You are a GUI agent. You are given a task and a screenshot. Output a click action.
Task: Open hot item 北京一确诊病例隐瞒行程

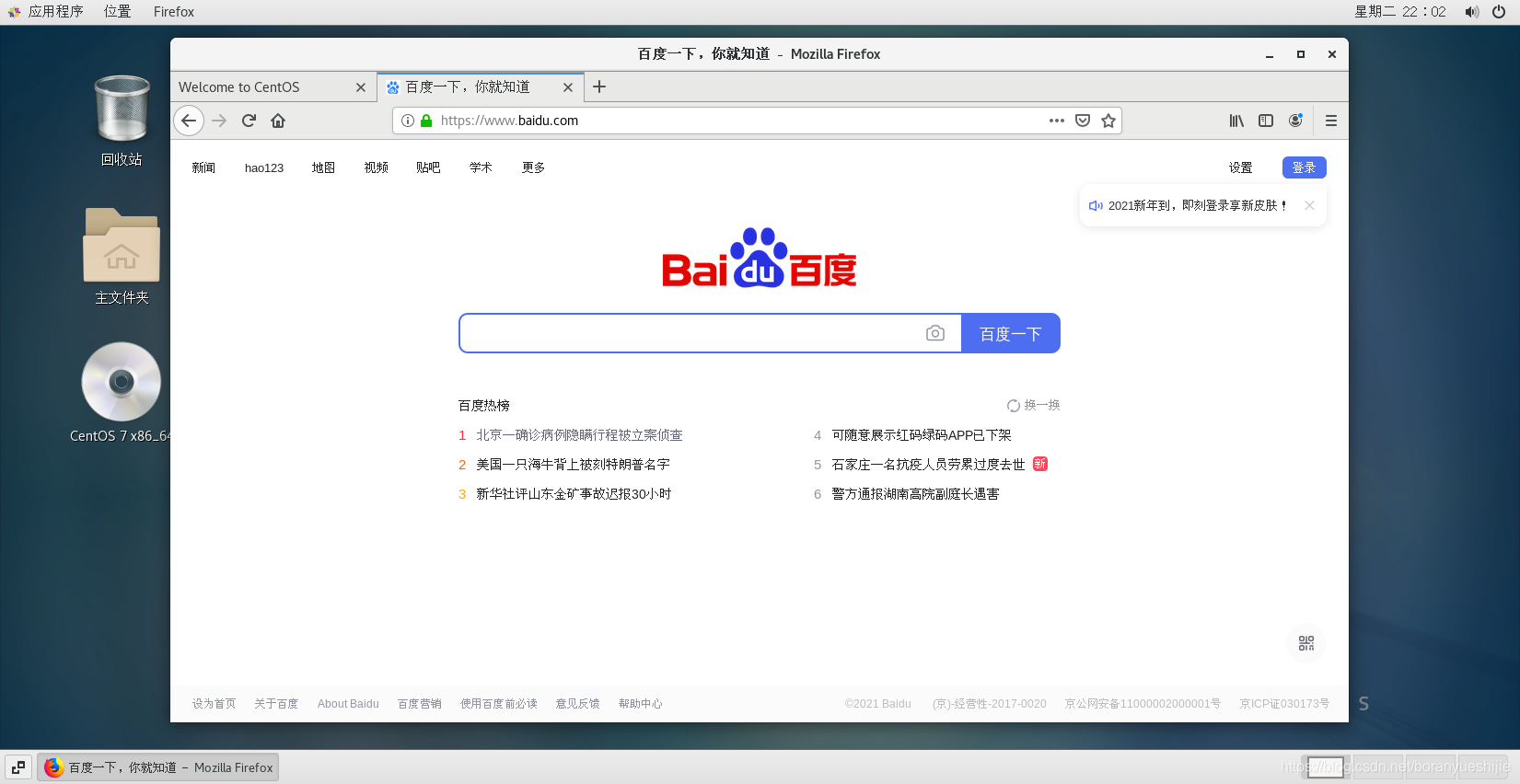click(579, 435)
